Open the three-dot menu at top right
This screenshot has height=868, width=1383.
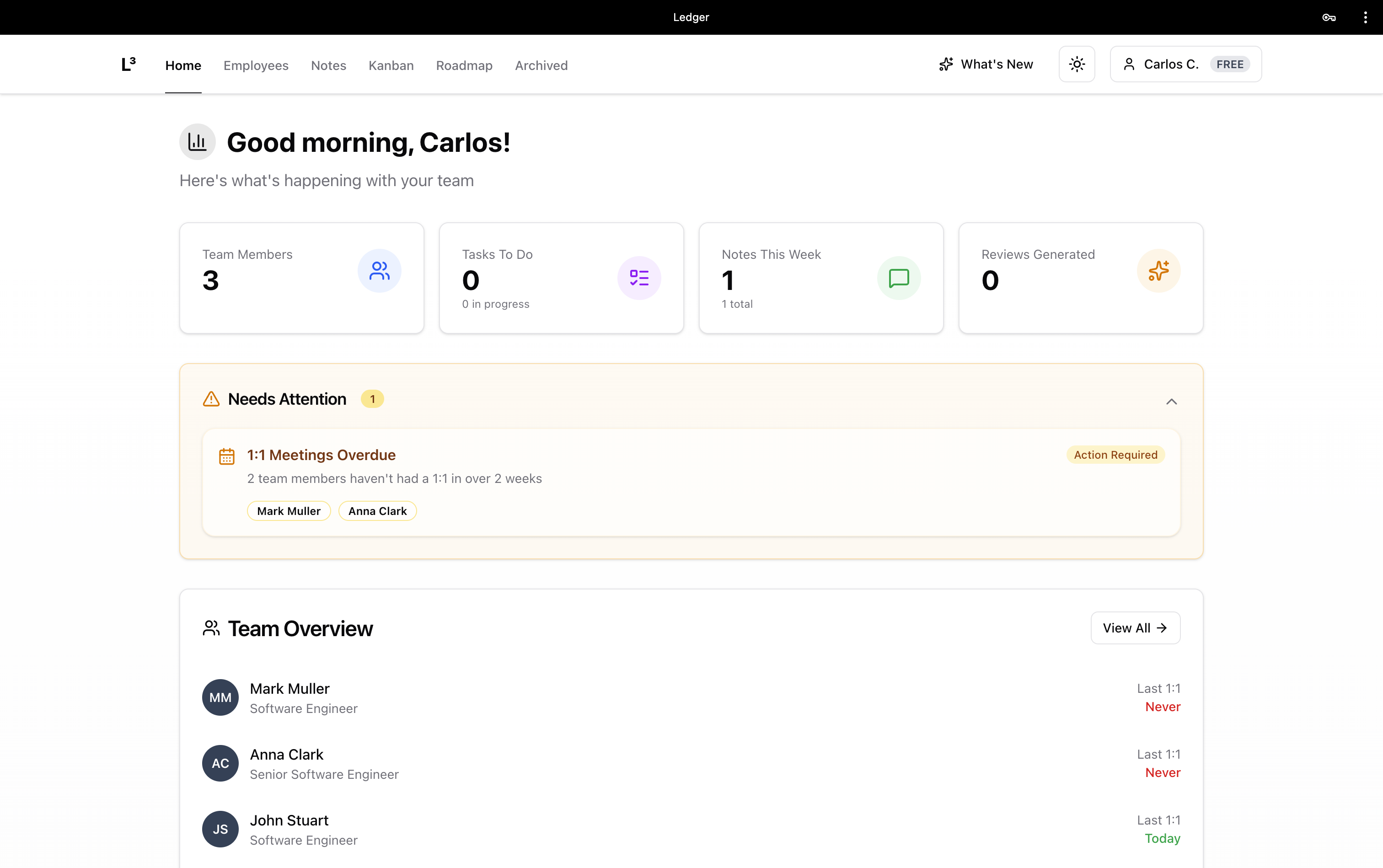(x=1365, y=16)
